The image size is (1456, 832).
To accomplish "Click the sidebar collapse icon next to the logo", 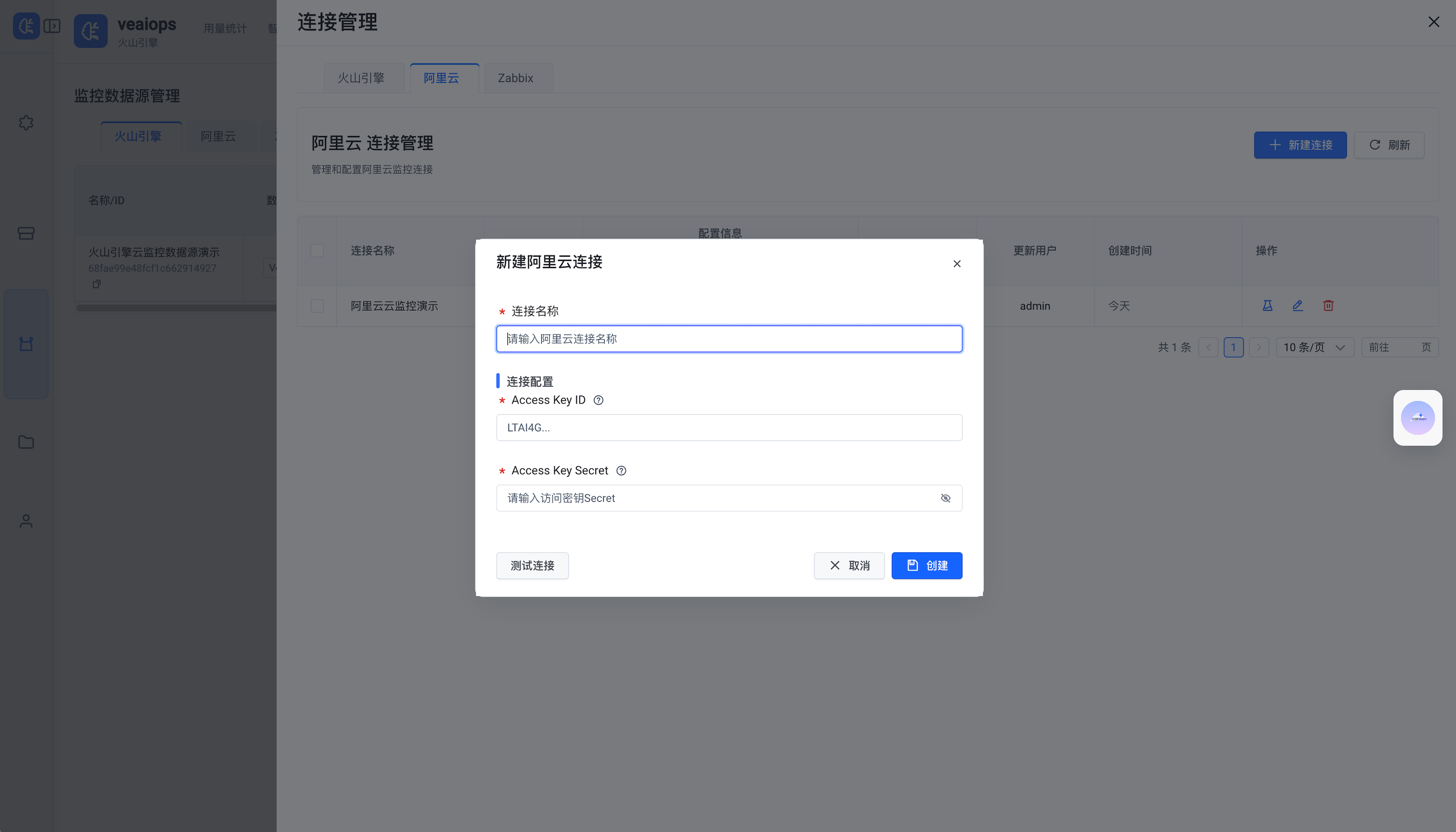I will tap(52, 26).
